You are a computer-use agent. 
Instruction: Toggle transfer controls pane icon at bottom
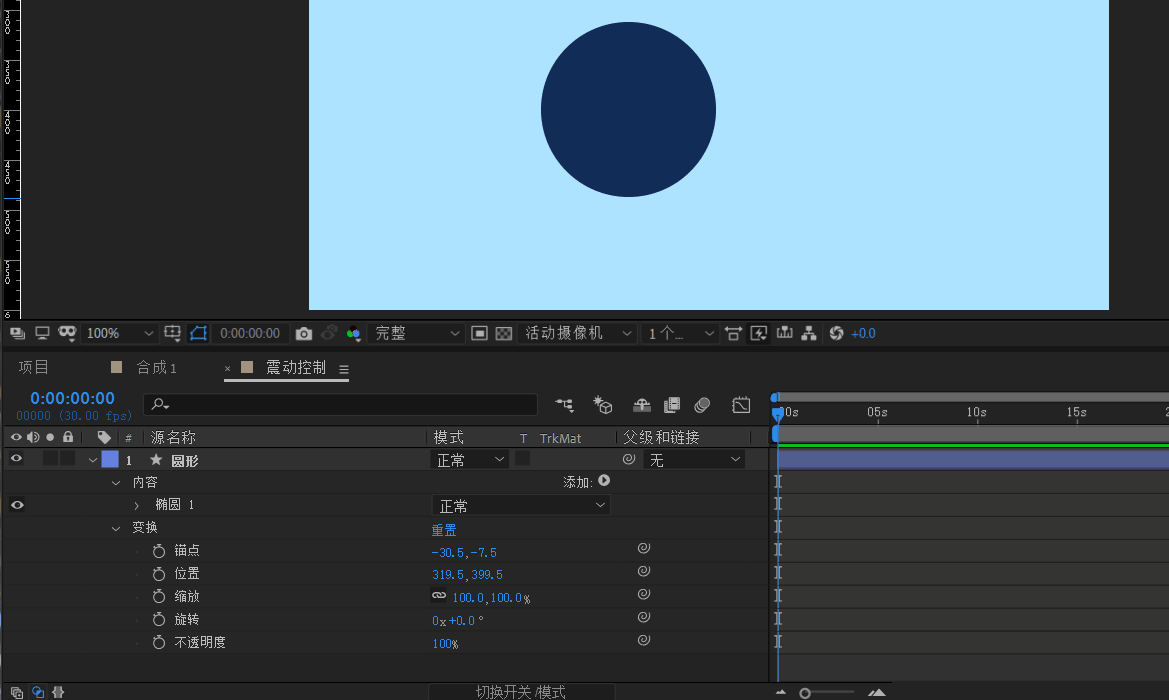pos(37,693)
